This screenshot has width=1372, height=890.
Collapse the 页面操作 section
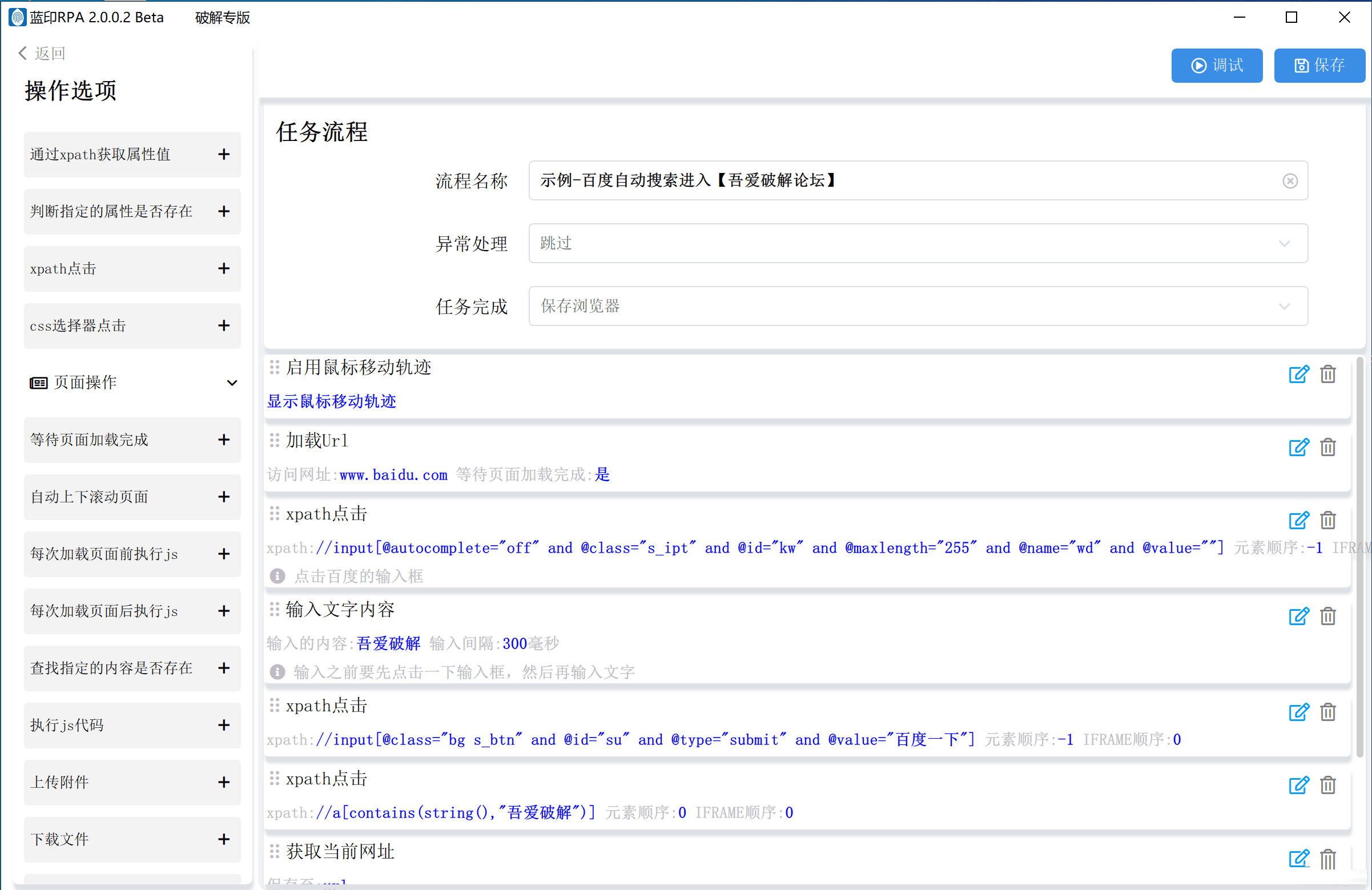click(232, 382)
